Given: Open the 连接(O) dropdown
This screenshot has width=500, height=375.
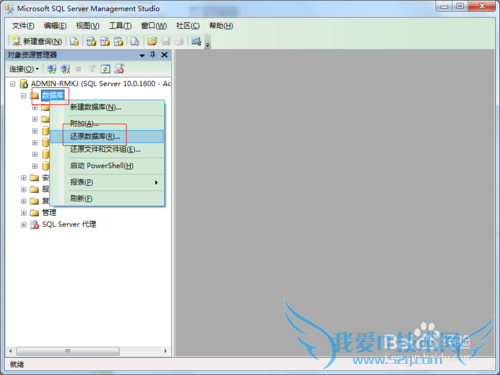Looking at the screenshot, I should [24, 69].
